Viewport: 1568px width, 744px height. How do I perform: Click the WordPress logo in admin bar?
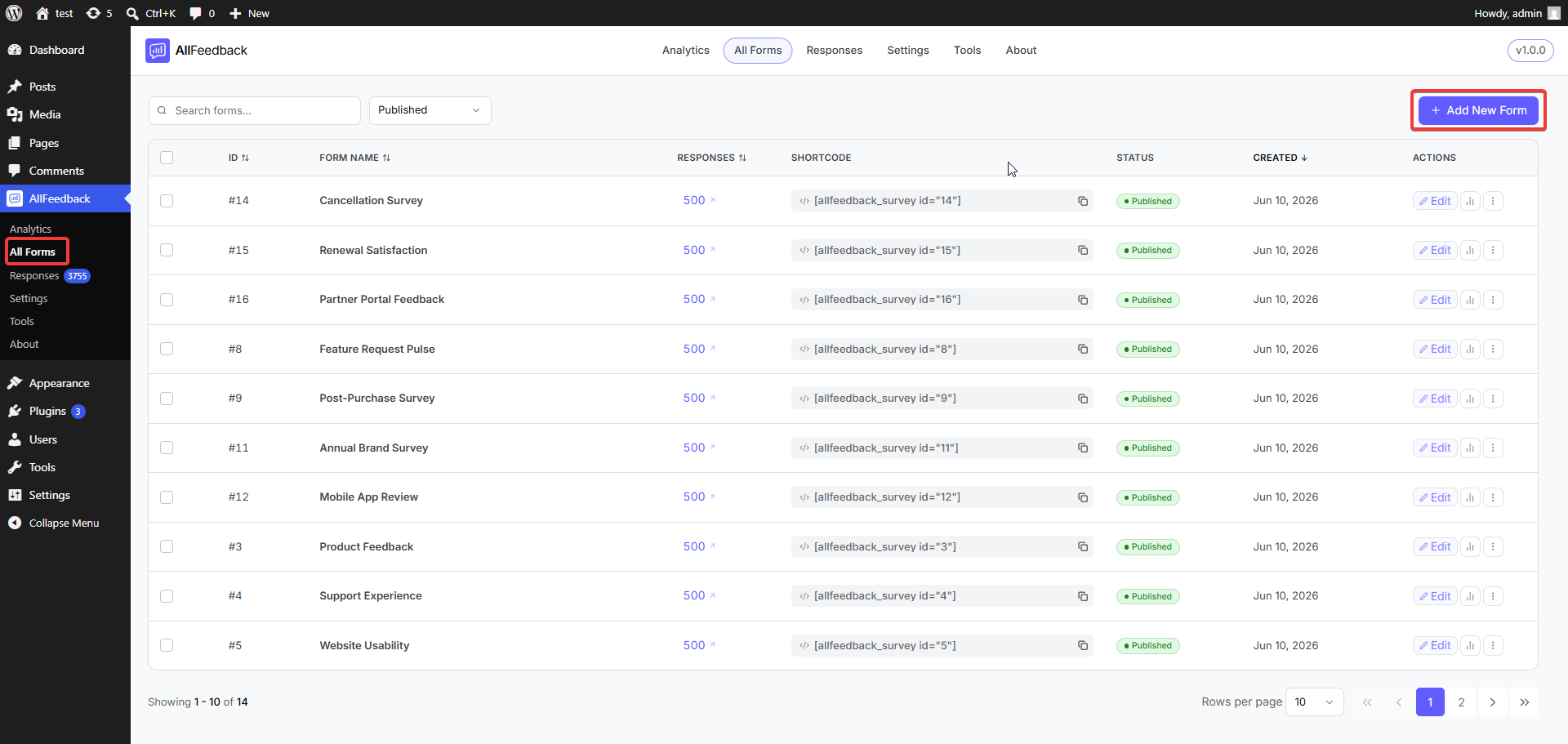pos(14,13)
